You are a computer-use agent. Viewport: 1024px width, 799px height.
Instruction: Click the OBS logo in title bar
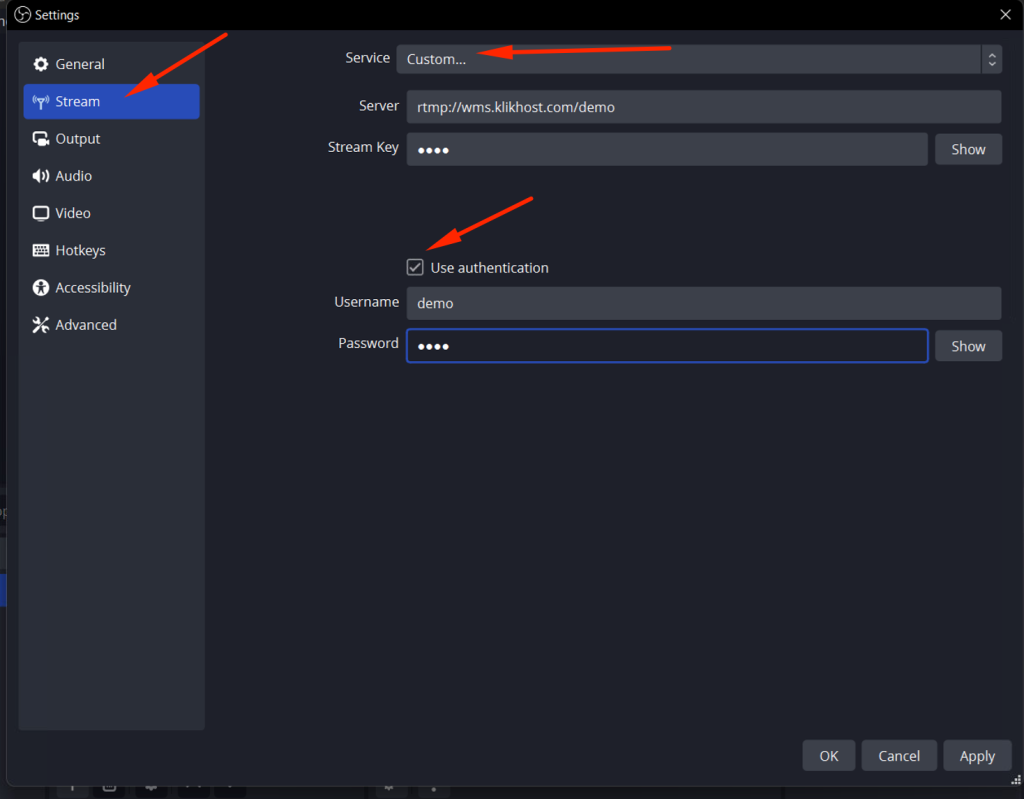pos(23,14)
